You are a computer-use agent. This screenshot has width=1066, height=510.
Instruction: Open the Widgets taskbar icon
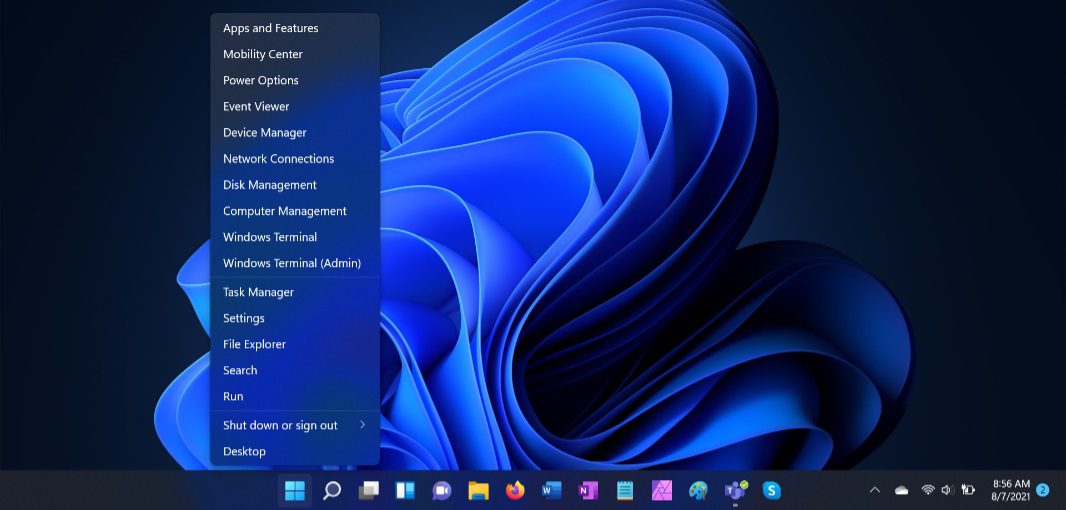point(405,490)
